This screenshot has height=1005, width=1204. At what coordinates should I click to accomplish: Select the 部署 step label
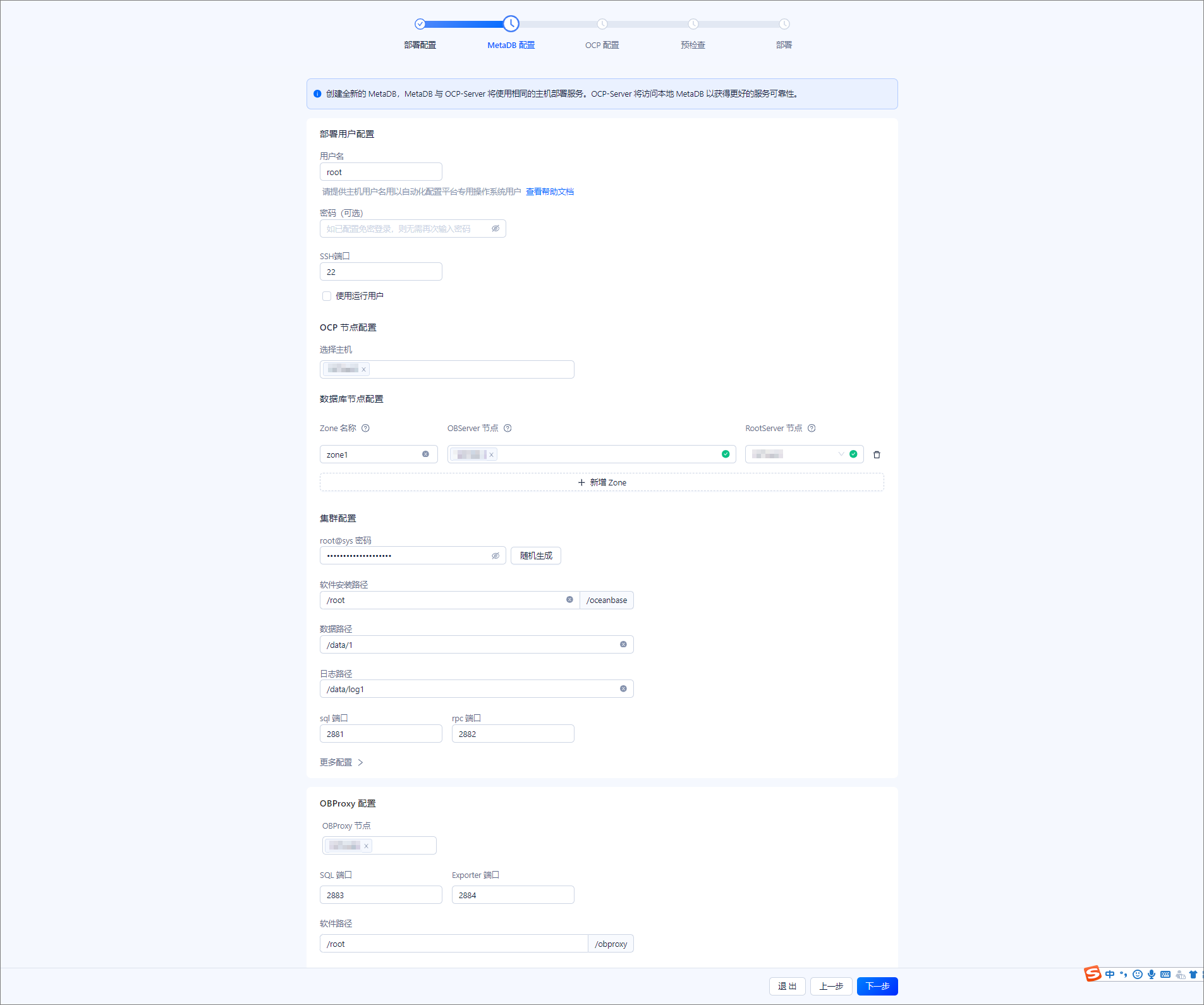(784, 45)
